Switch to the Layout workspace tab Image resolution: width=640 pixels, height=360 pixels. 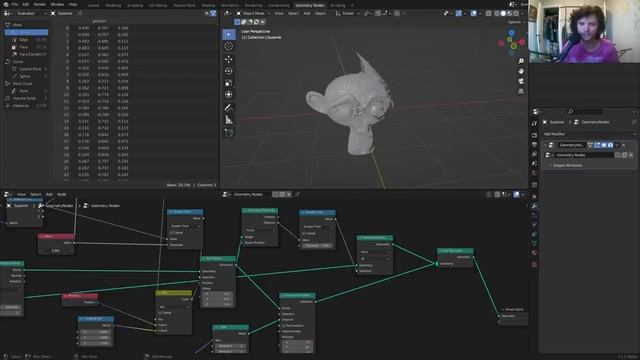[93, 5]
